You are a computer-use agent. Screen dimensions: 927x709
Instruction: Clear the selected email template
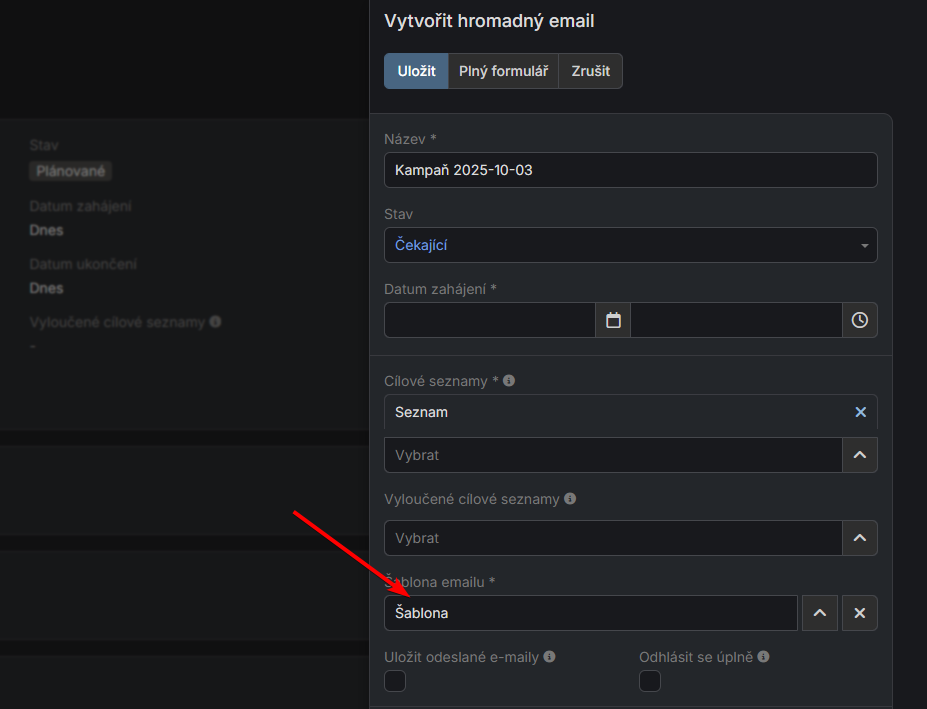tap(859, 613)
